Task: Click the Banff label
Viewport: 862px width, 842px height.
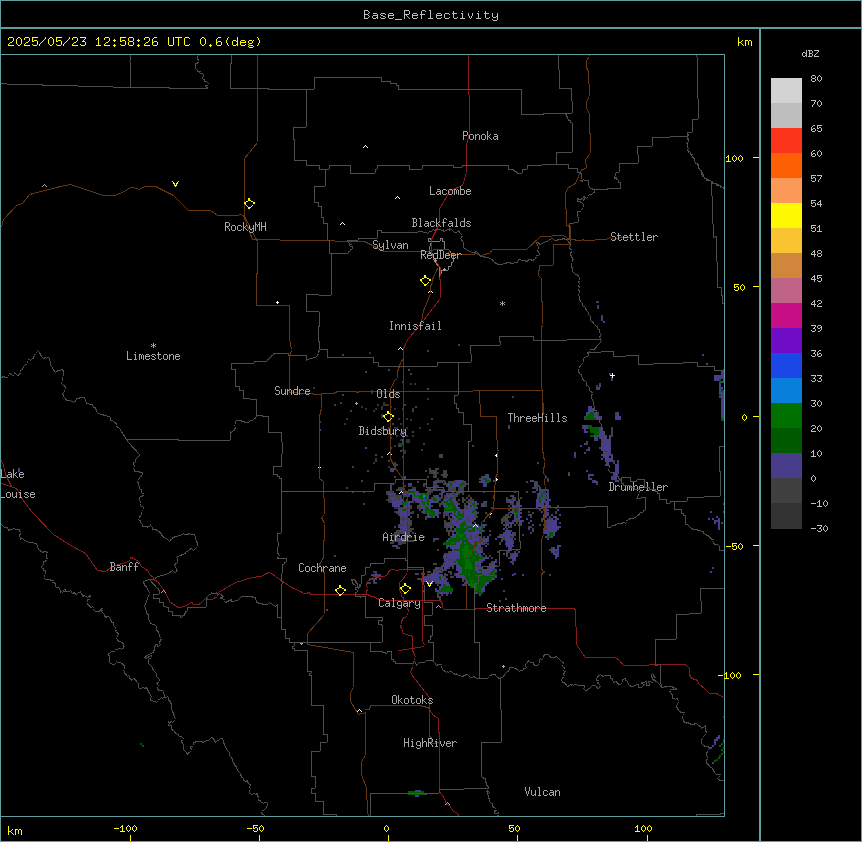Action: tap(124, 567)
